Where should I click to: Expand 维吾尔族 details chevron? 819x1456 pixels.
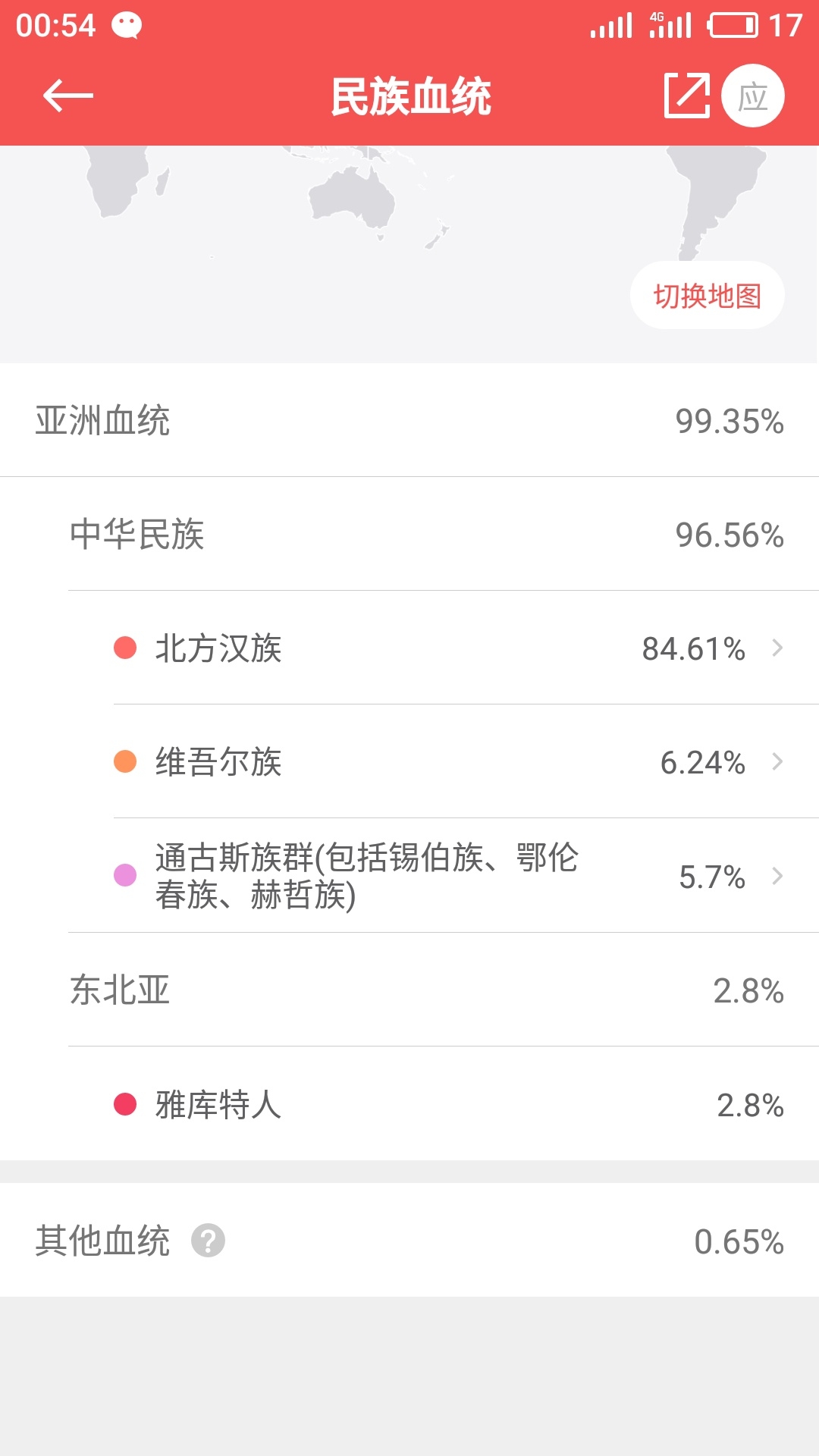click(x=777, y=761)
